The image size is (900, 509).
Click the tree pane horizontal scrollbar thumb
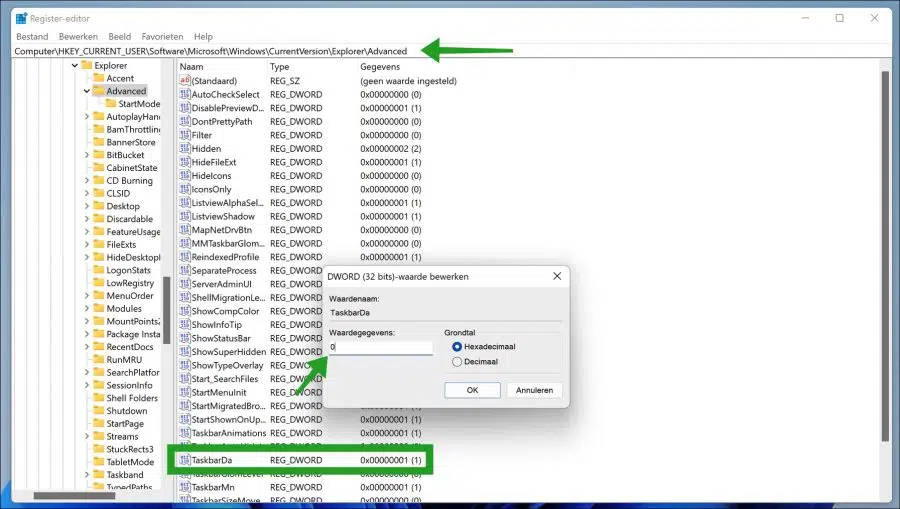coord(74,496)
